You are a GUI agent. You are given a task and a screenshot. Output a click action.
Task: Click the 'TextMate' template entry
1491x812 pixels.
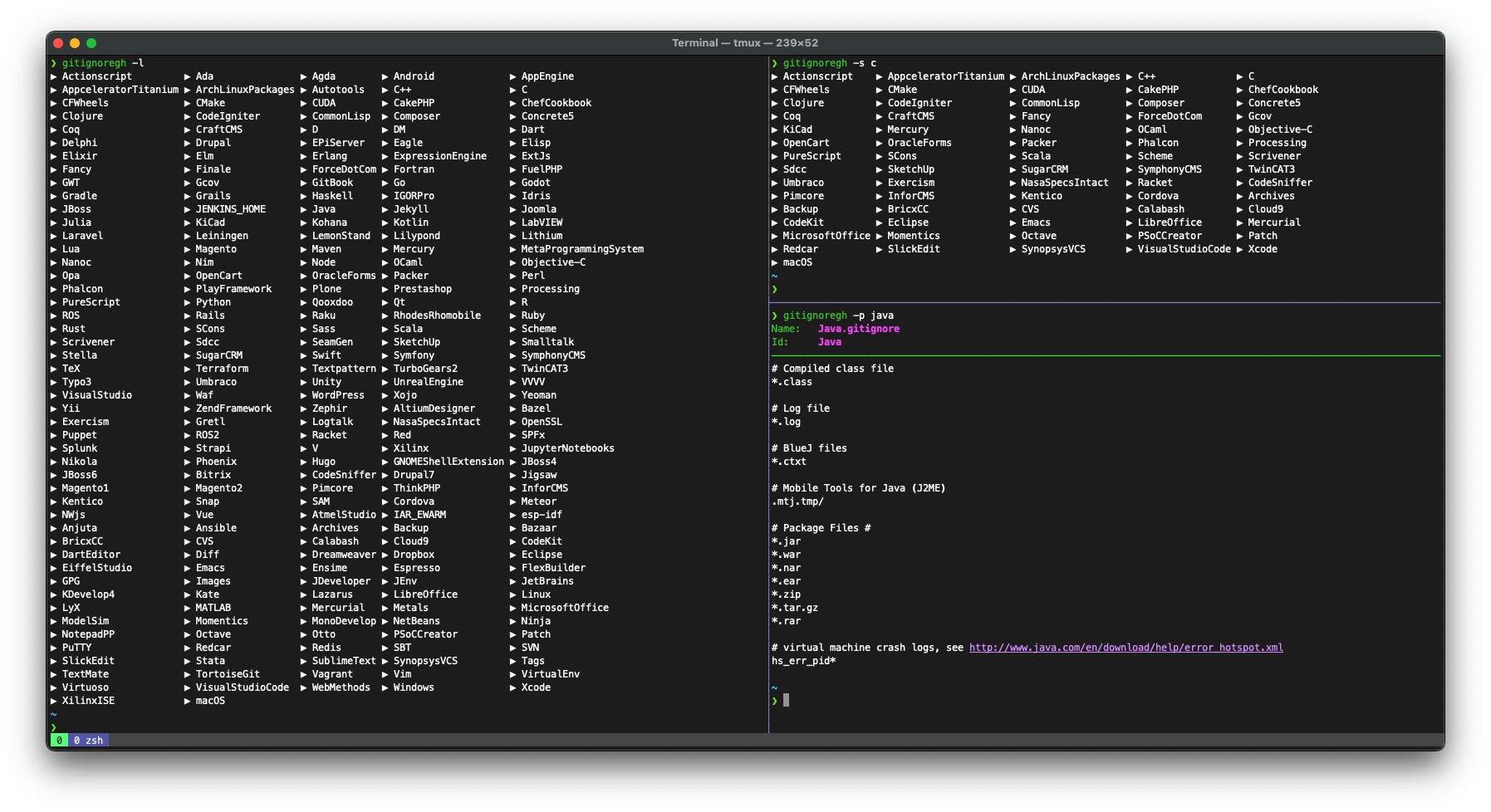86,674
